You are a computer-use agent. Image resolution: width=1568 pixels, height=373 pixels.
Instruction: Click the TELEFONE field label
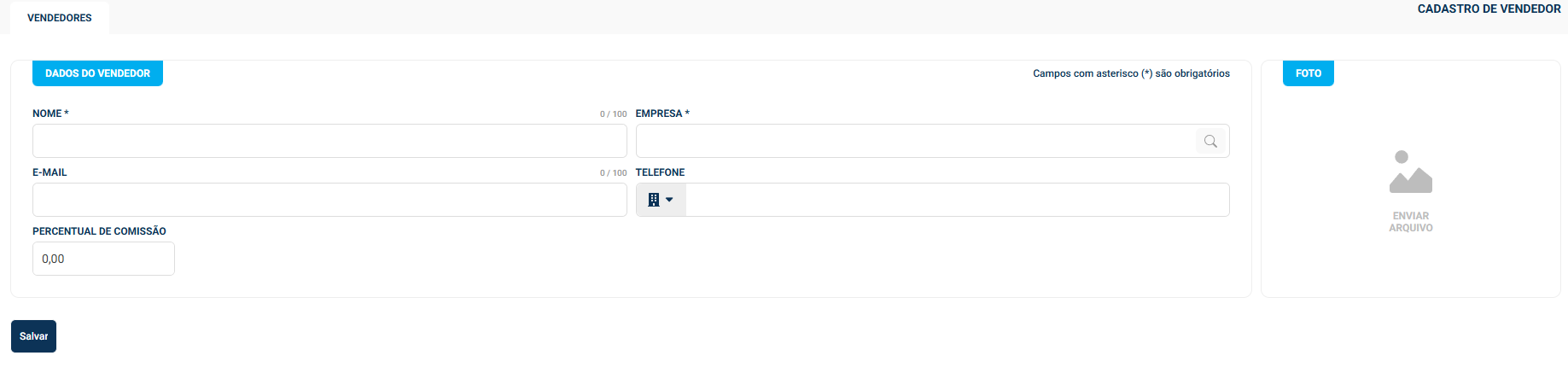[x=660, y=172]
